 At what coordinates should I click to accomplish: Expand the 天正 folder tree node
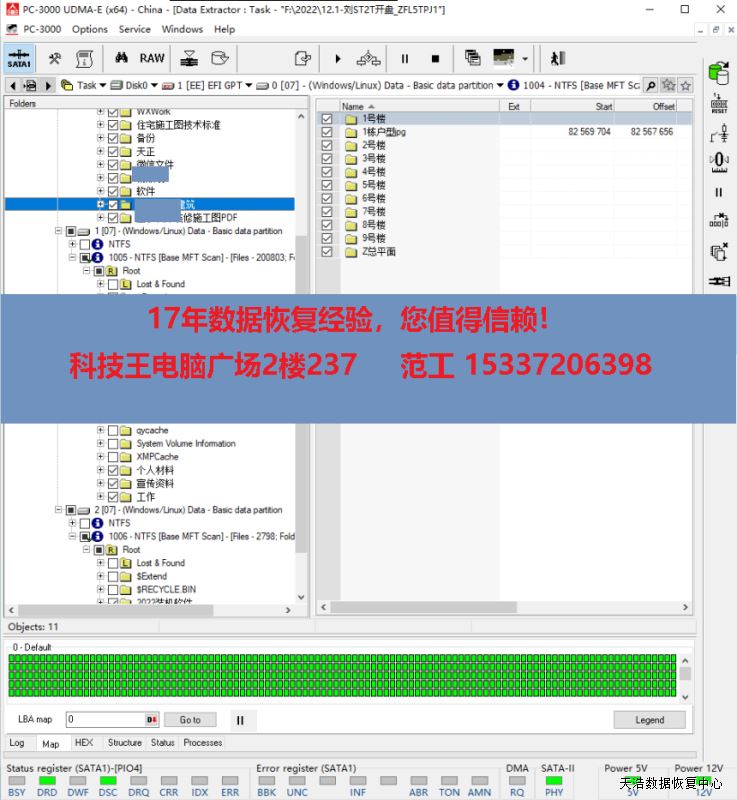[x=100, y=151]
